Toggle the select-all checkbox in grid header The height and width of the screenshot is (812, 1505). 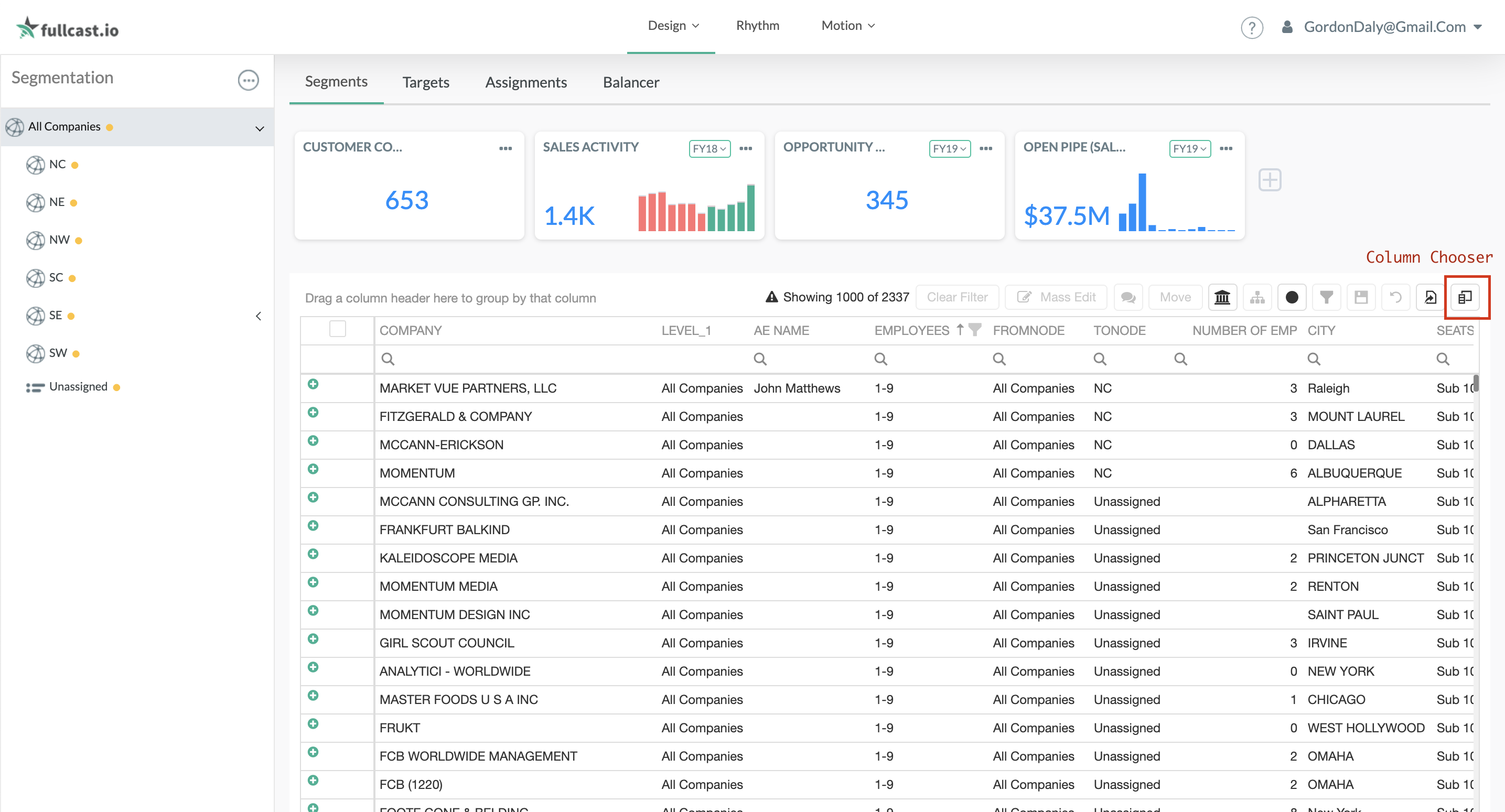(338, 329)
